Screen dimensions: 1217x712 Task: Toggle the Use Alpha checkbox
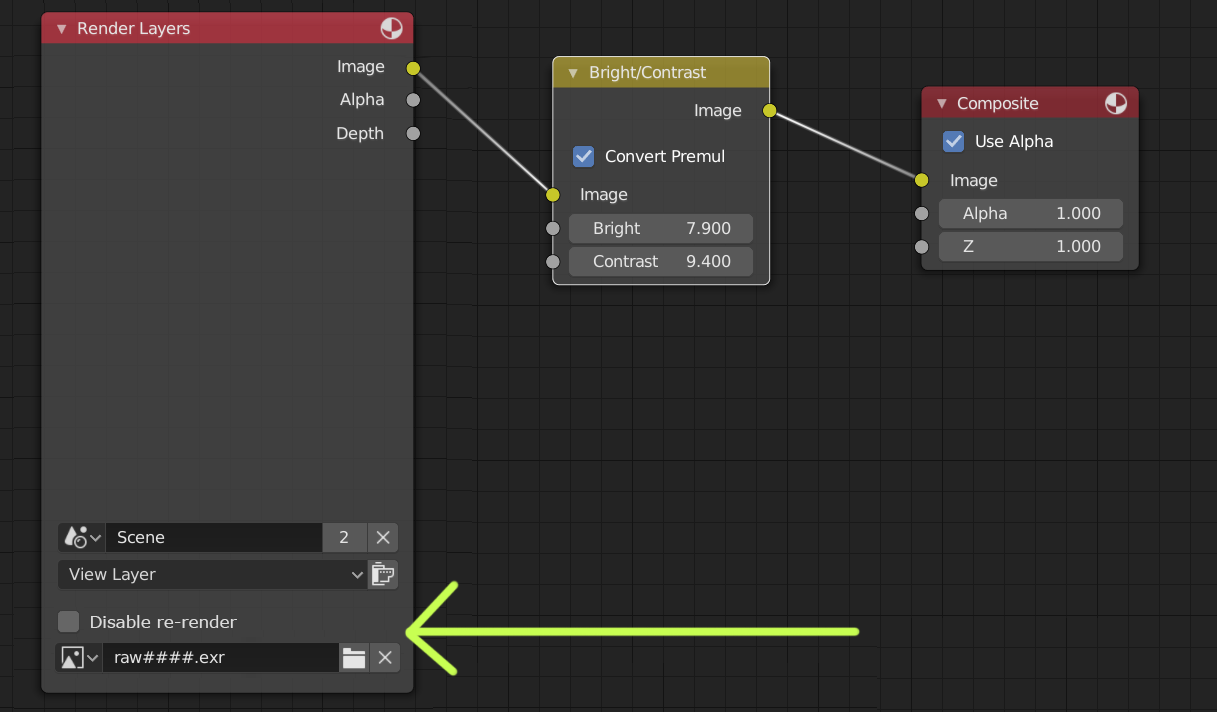click(954, 141)
